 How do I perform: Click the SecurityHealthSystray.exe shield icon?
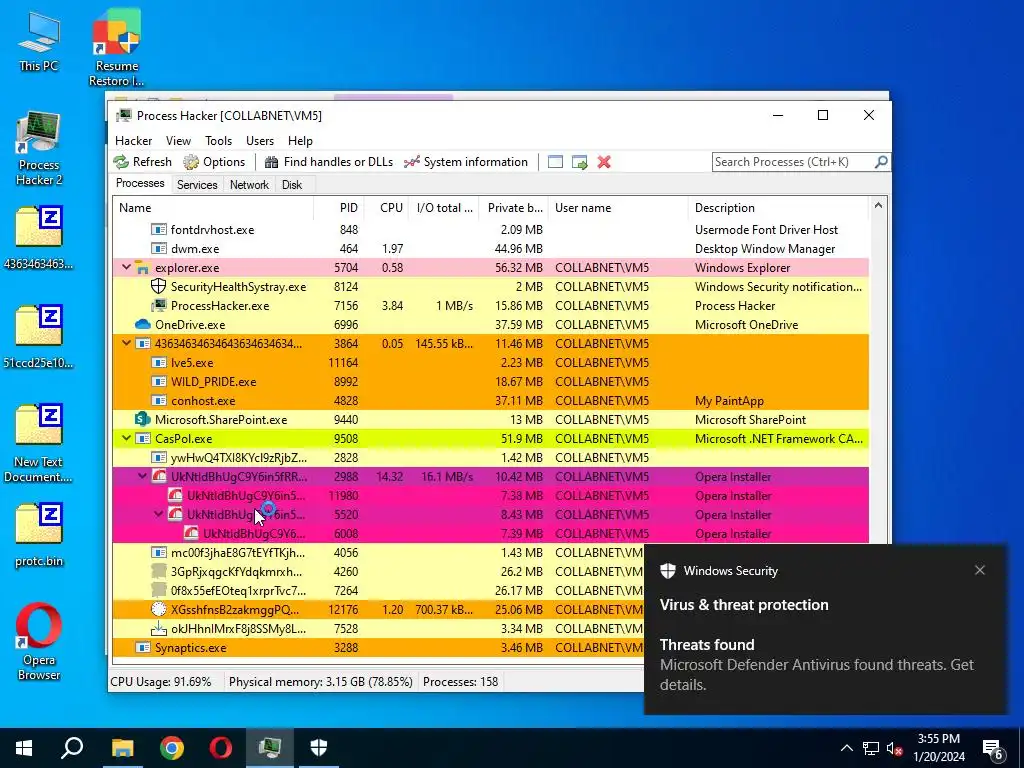click(x=158, y=287)
